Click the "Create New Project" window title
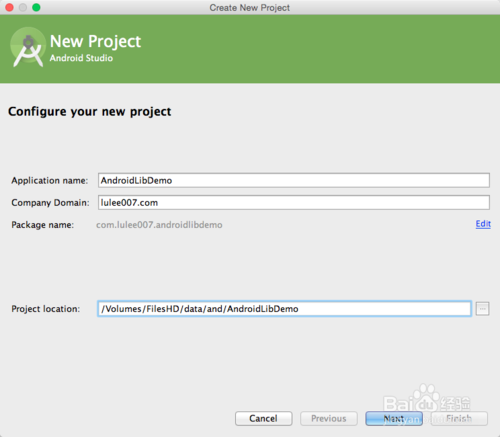The width and height of the screenshot is (500, 437). coord(250,8)
